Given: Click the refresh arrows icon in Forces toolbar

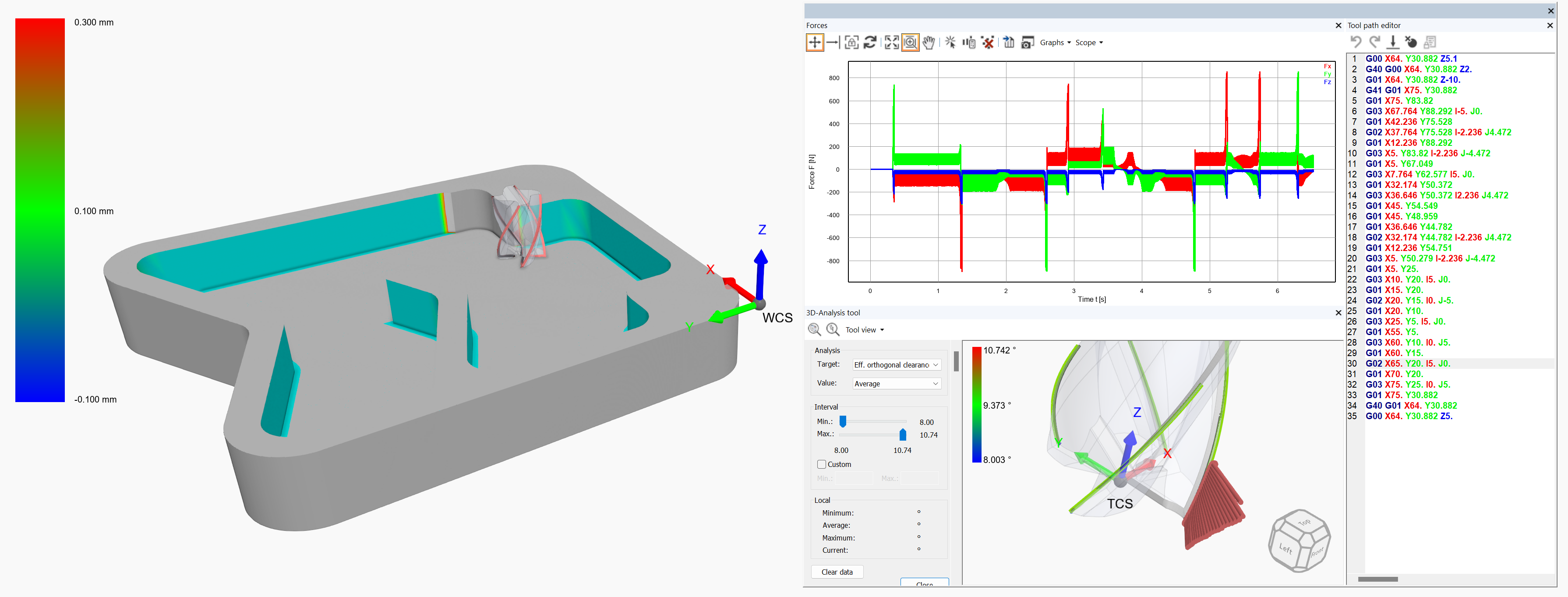Looking at the screenshot, I should (x=870, y=42).
